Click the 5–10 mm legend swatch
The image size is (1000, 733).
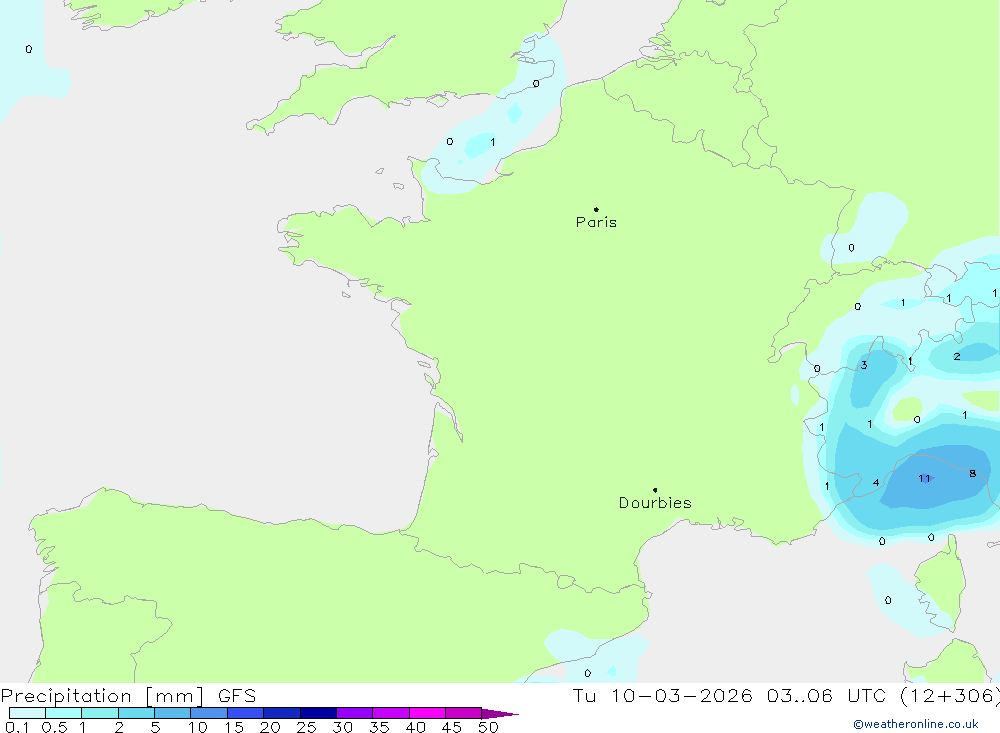[x=173, y=713]
